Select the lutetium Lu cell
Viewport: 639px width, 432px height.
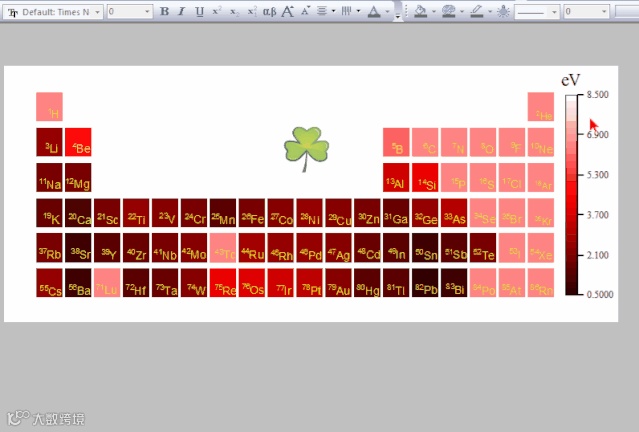click(107, 282)
